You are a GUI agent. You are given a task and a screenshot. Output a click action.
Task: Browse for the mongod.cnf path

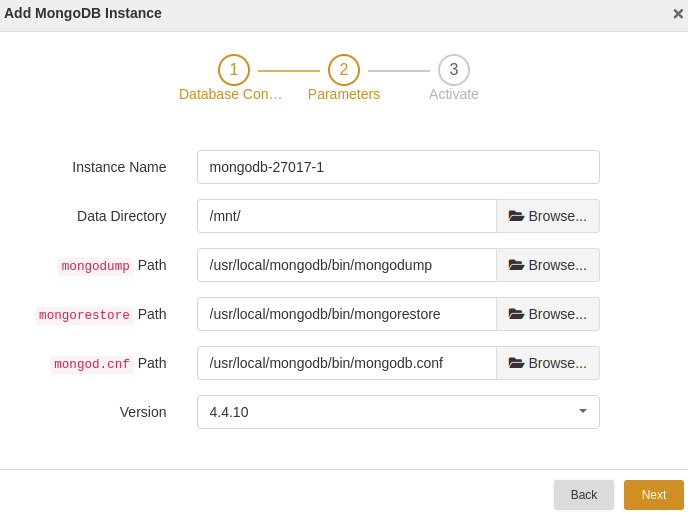point(548,363)
